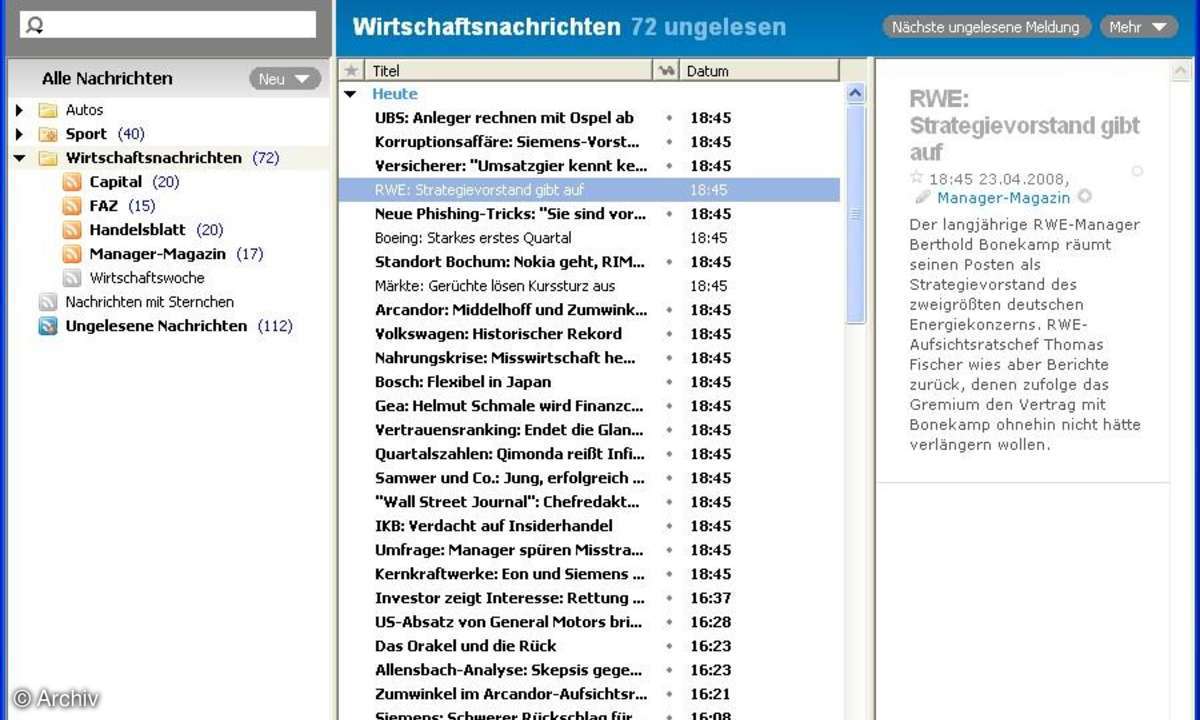This screenshot has height=720, width=1200.
Task: Click the round icon after Manager-Magazin in preview
Action: pos(1084,197)
